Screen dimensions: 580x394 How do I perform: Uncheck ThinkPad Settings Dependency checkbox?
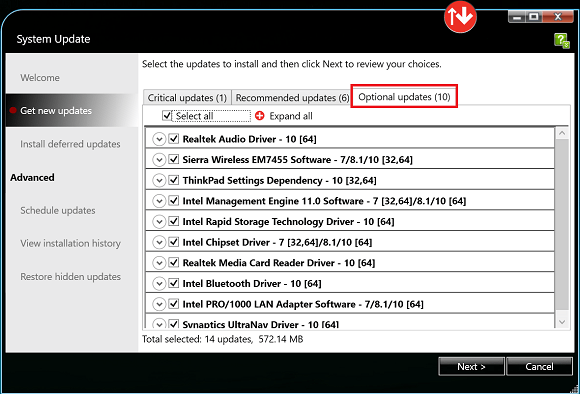coord(173,180)
